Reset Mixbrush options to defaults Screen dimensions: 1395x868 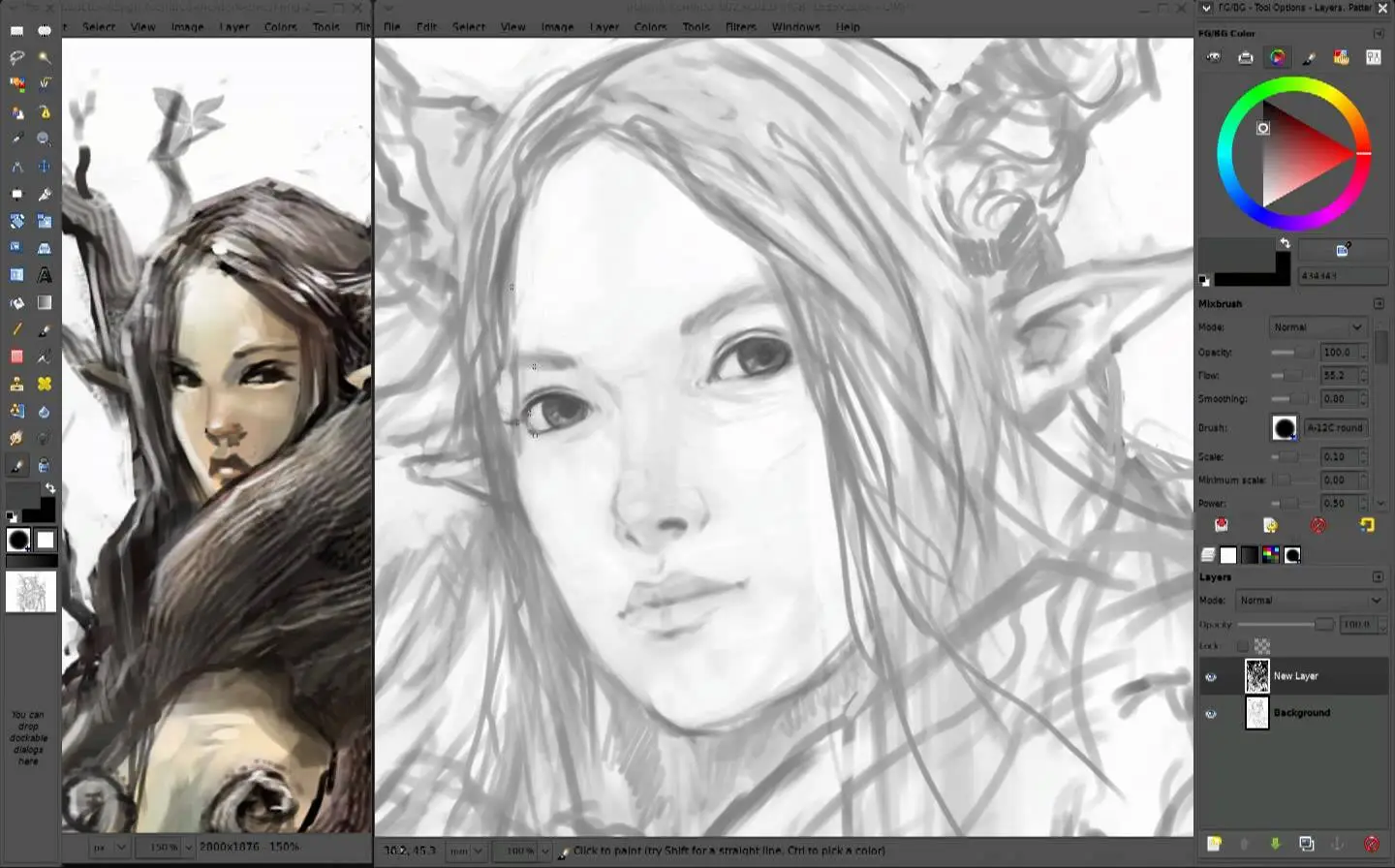point(1367,525)
